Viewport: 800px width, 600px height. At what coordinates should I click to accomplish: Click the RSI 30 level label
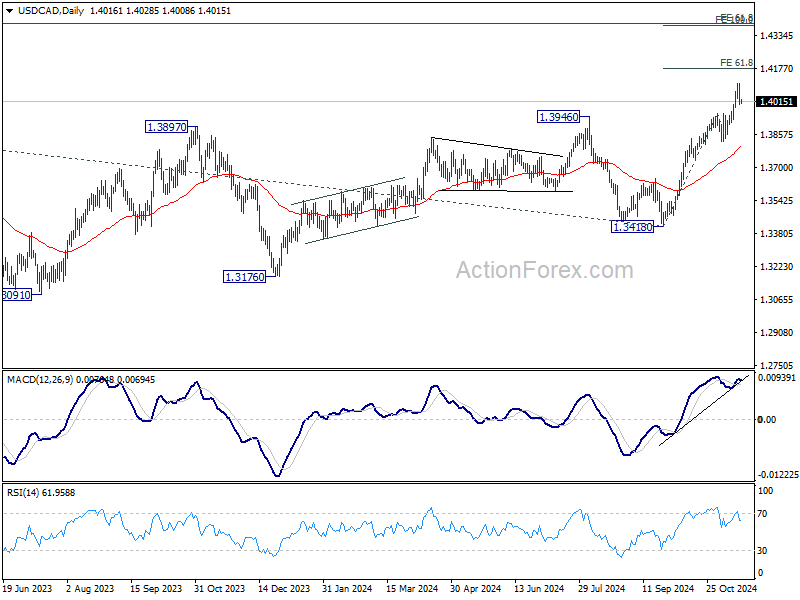click(x=762, y=551)
